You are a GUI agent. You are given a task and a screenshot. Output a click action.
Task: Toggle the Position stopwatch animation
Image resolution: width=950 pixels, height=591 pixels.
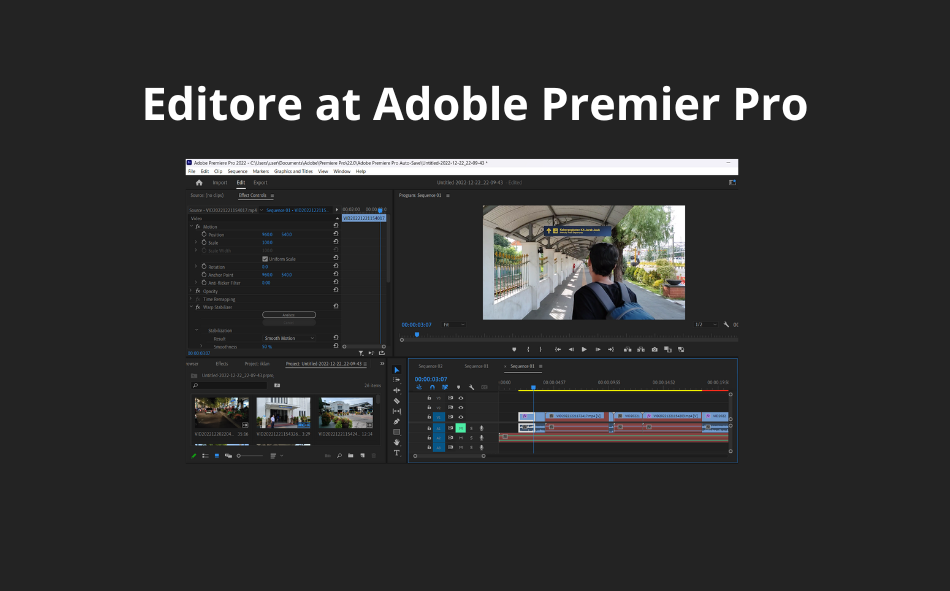(x=203, y=234)
